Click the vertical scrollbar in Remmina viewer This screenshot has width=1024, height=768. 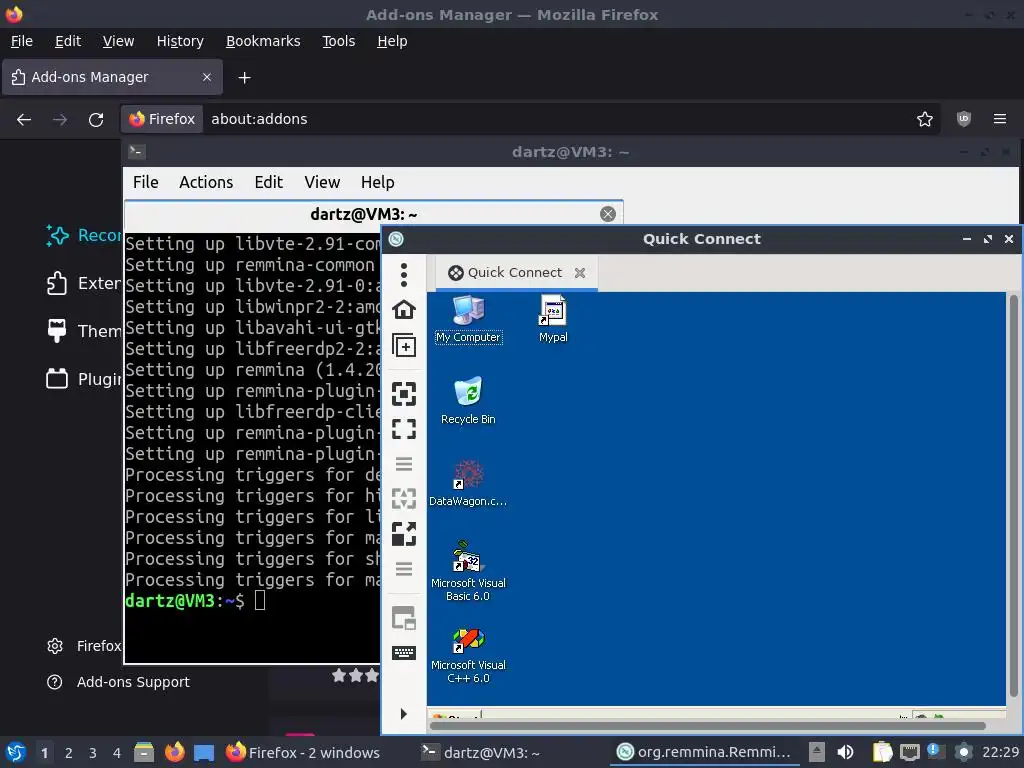[x=1014, y=496]
